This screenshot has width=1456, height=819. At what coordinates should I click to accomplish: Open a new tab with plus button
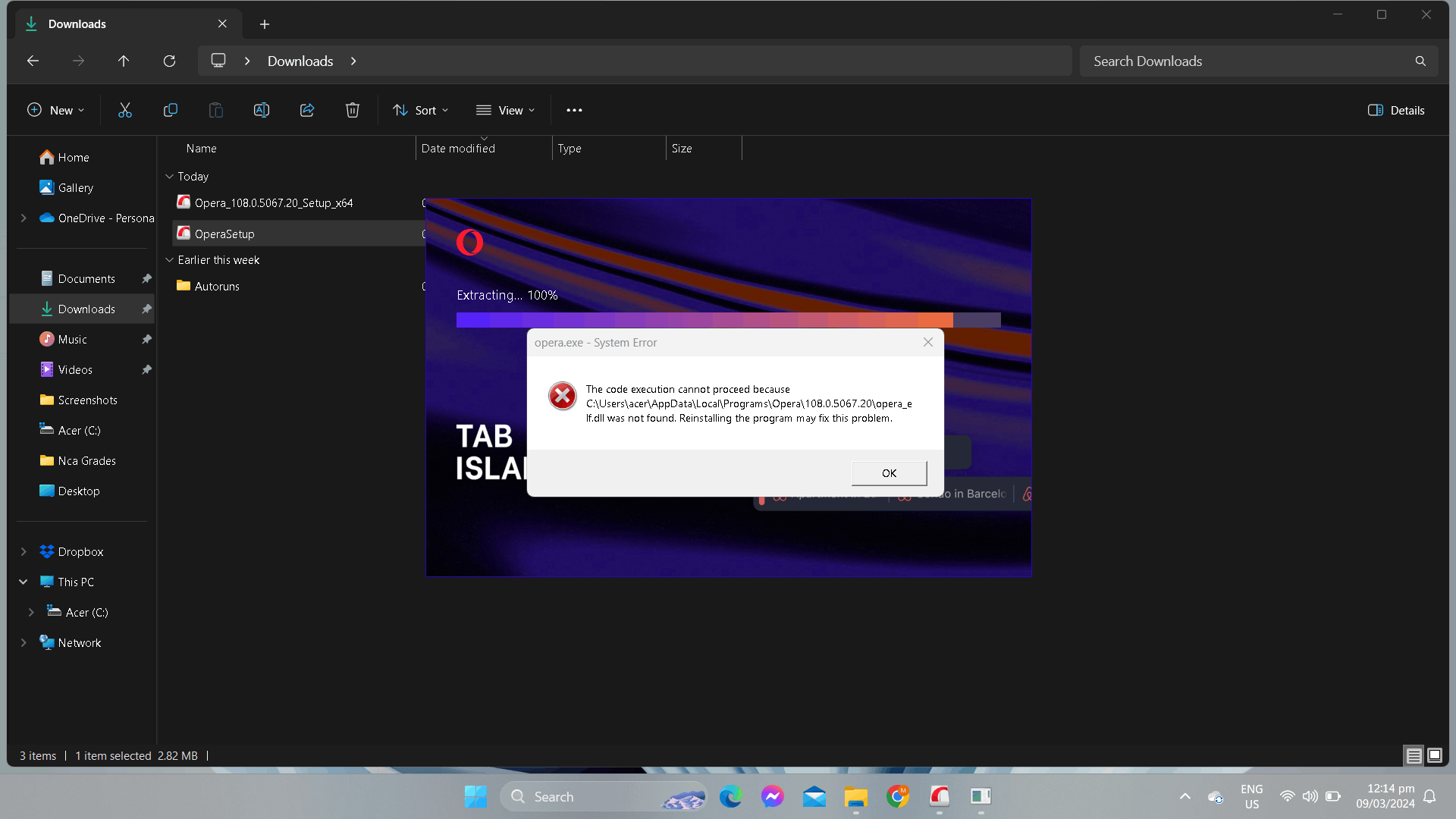click(x=265, y=24)
